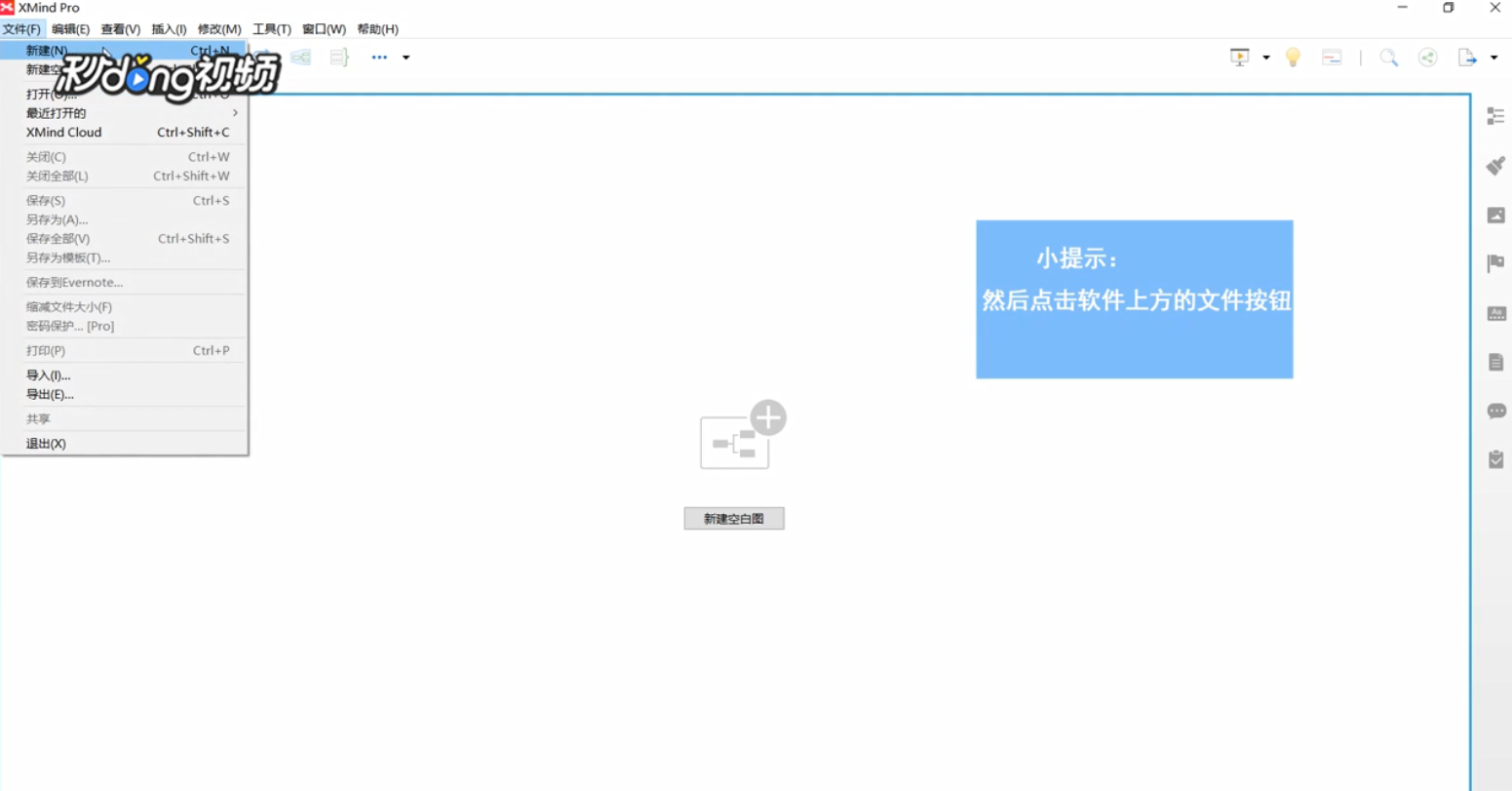Choose 缩减文件大小(F) menu entry
The width and height of the screenshot is (1512, 791).
coord(124,307)
